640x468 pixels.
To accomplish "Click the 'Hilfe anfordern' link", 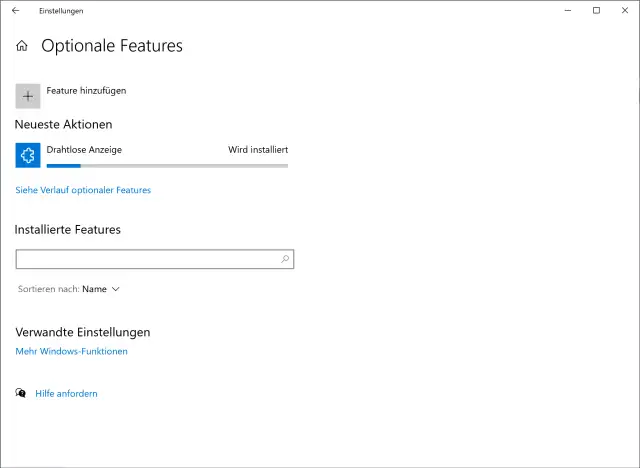I will [x=66, y=394].
